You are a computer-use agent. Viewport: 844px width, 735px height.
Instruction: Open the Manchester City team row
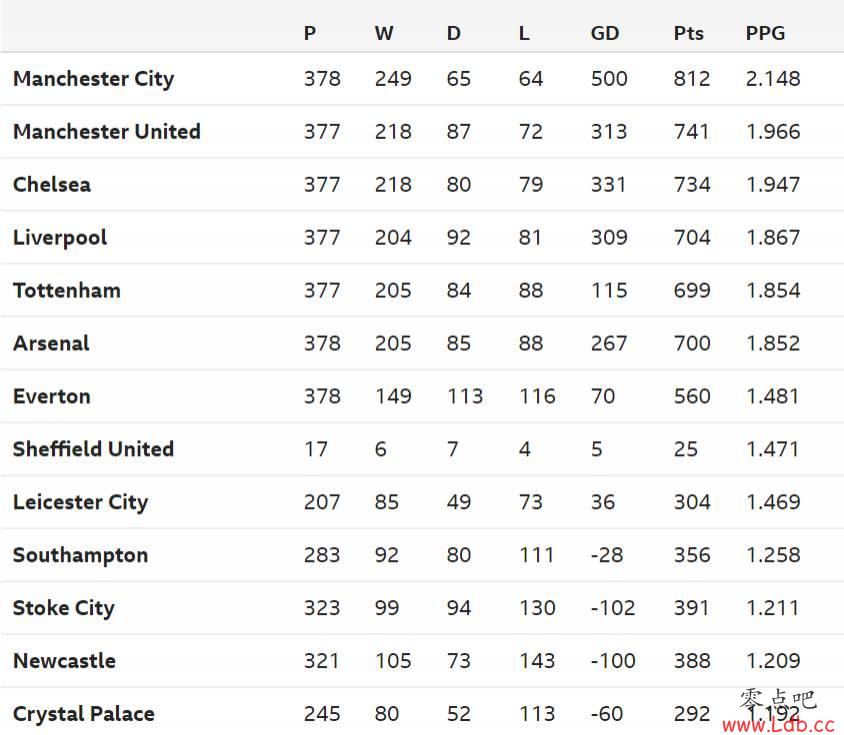422,79
